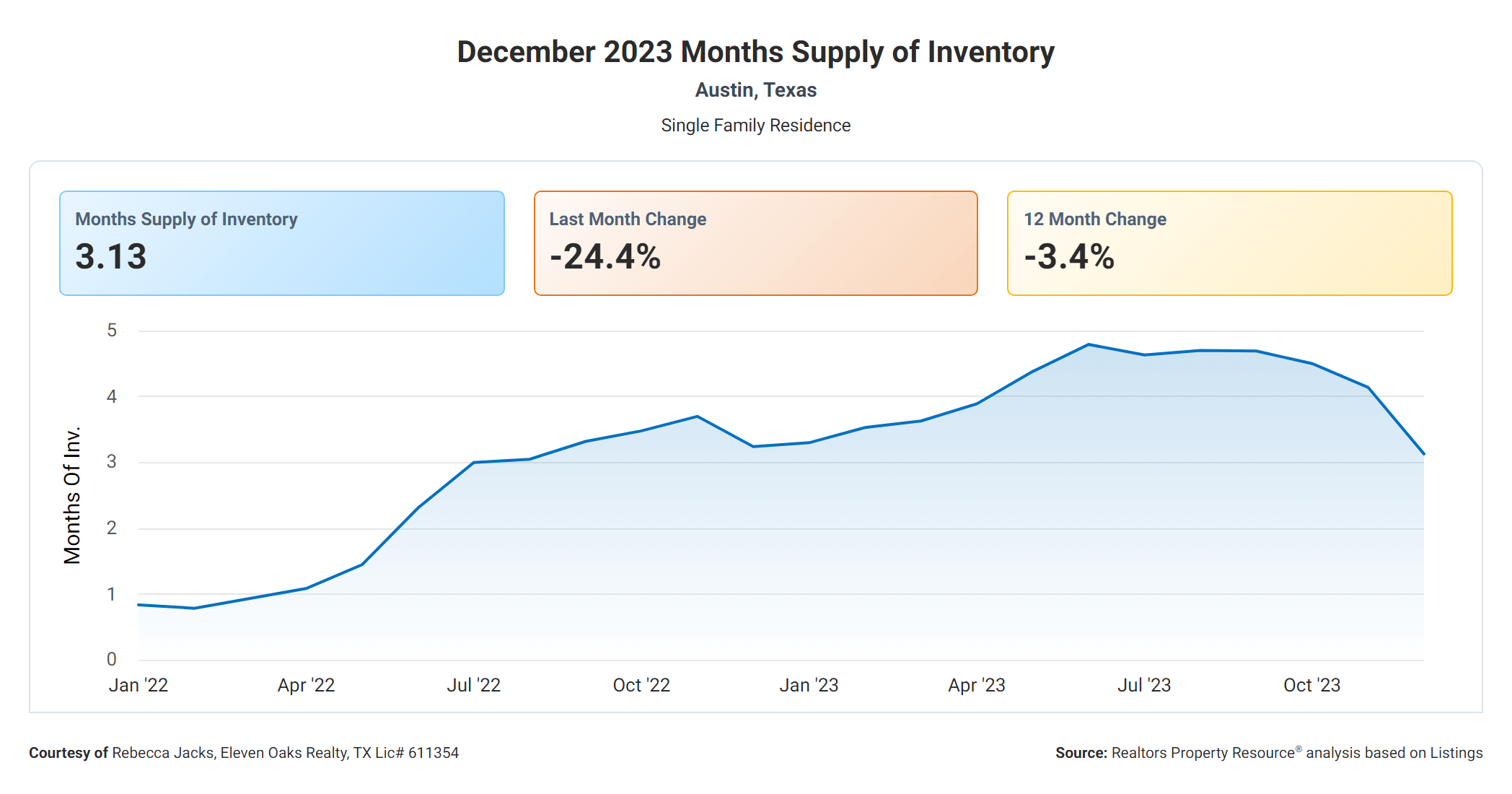This screenshot has width=1512, height=794.
Task: Click the Jan '22 x-axis label
Action: pos(139,685)
